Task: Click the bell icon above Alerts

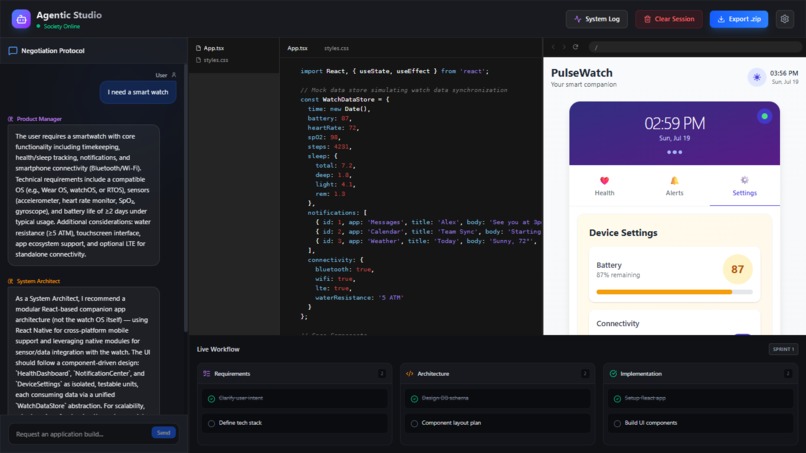Action: [674, 180]
